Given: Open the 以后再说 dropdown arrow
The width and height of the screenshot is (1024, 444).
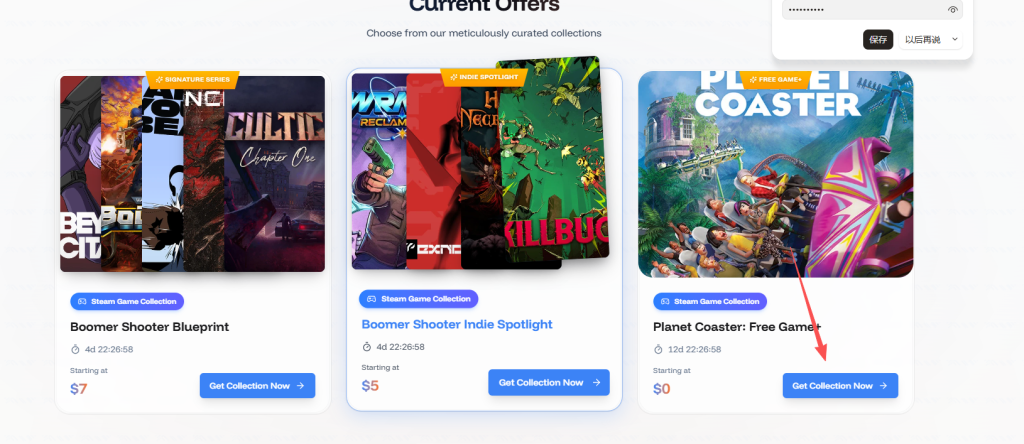Looking at the screenshot, I should tap(955, 40).
